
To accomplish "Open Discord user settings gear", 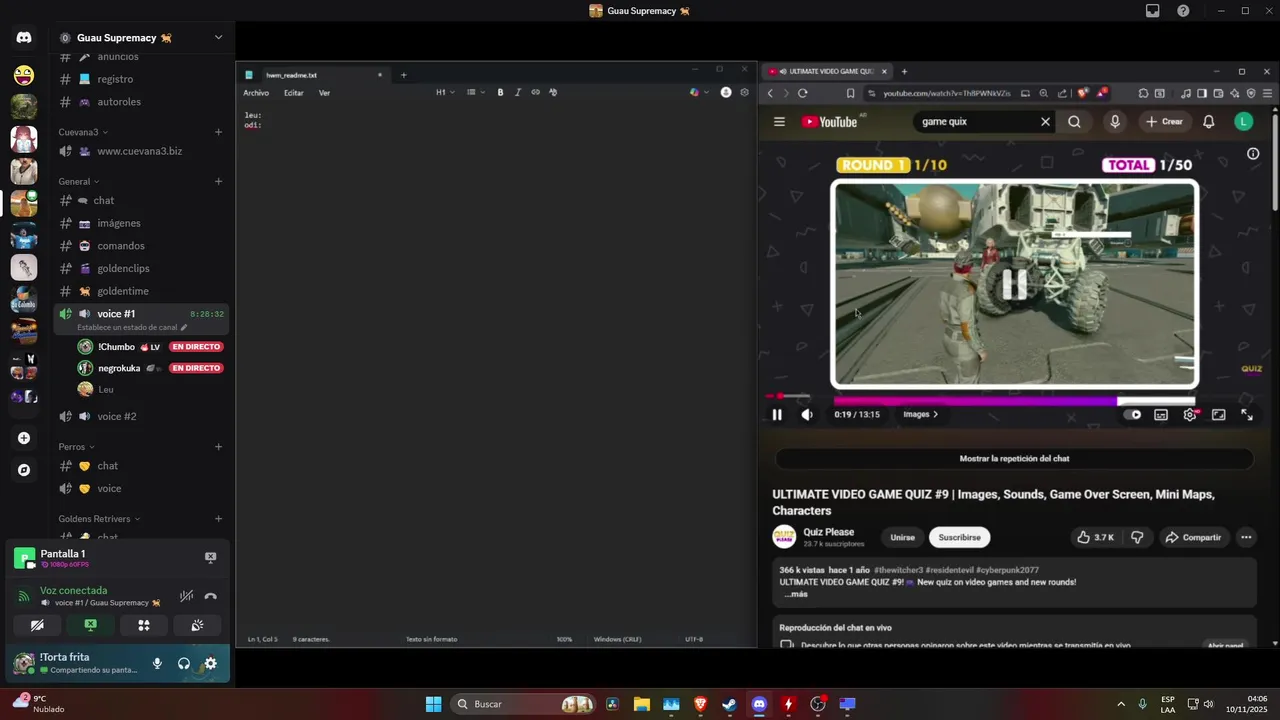I will coord(210,663).
